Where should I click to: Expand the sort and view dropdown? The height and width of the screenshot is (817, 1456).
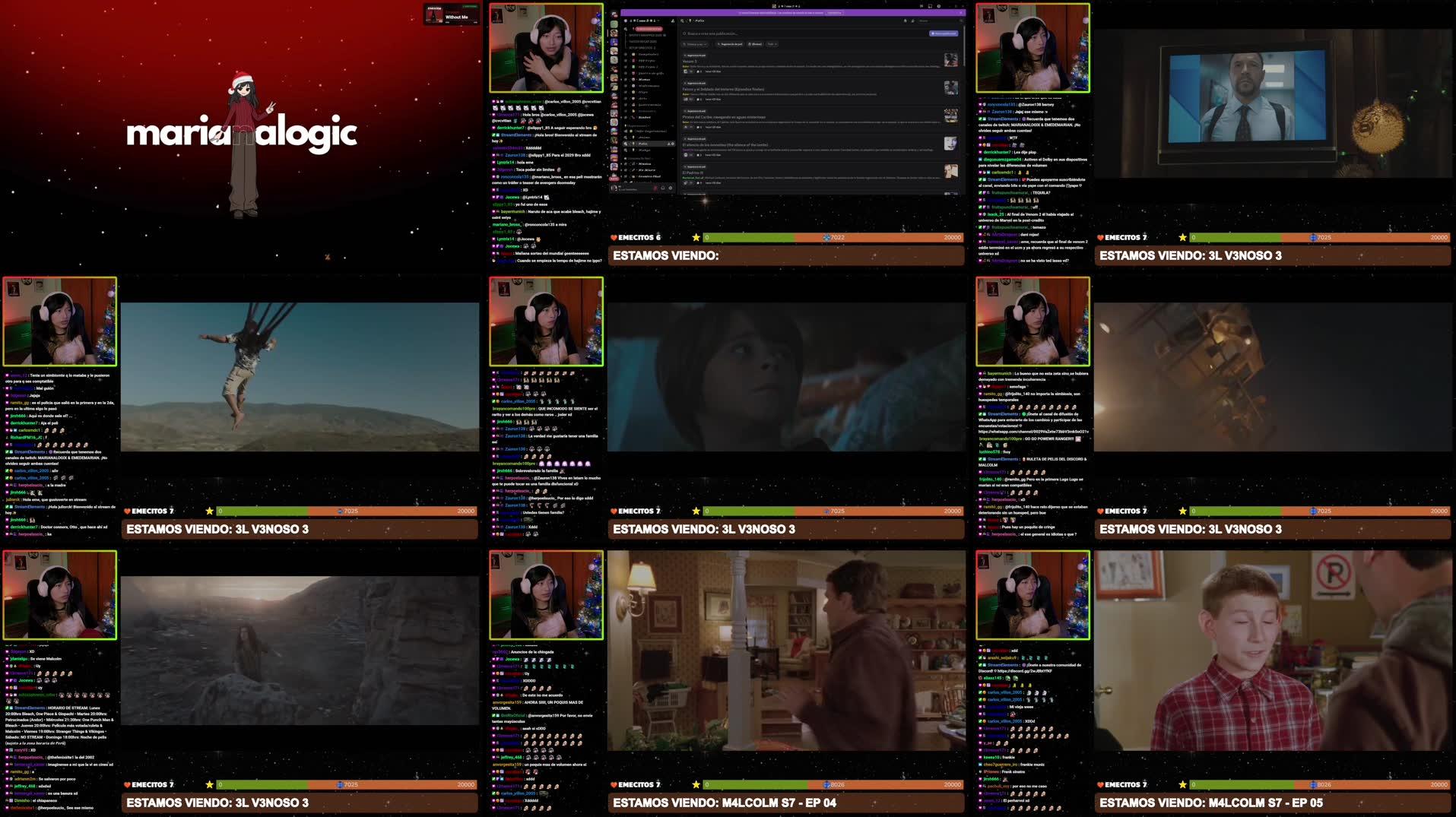click(x=695, y=44)
